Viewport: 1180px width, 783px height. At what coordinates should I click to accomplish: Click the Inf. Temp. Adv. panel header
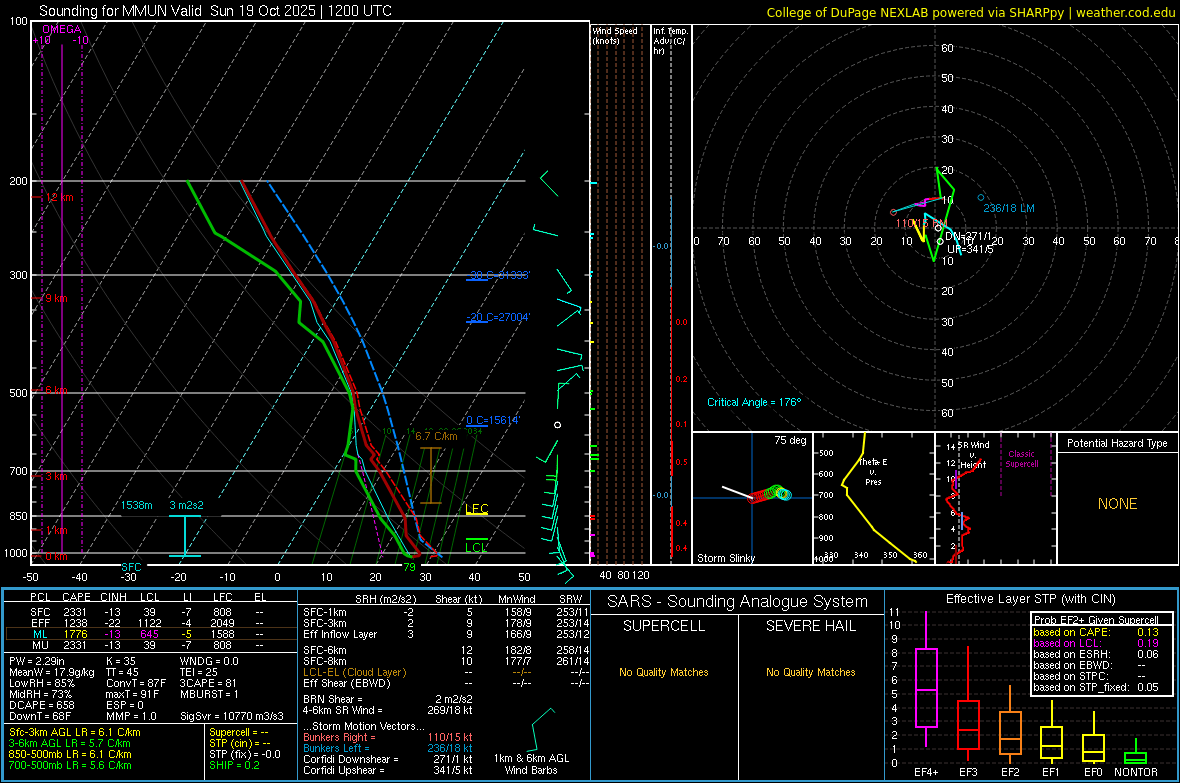[670, 41]
